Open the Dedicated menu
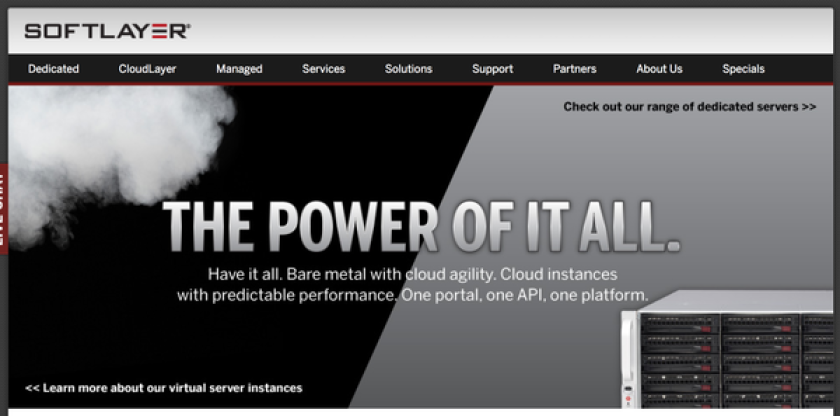Viewport: 840px width, 416px height. coord(54,69)
